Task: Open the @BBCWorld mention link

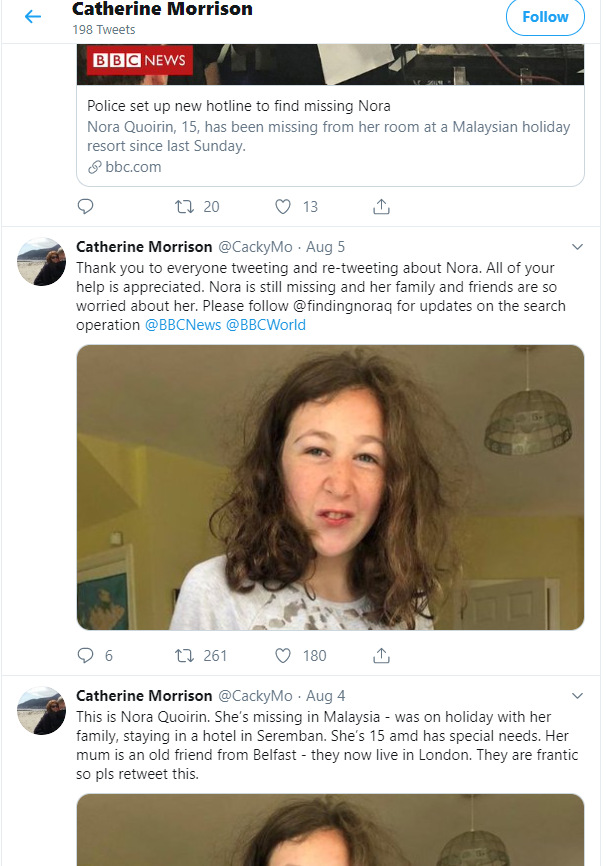Action: coord(266,325)
